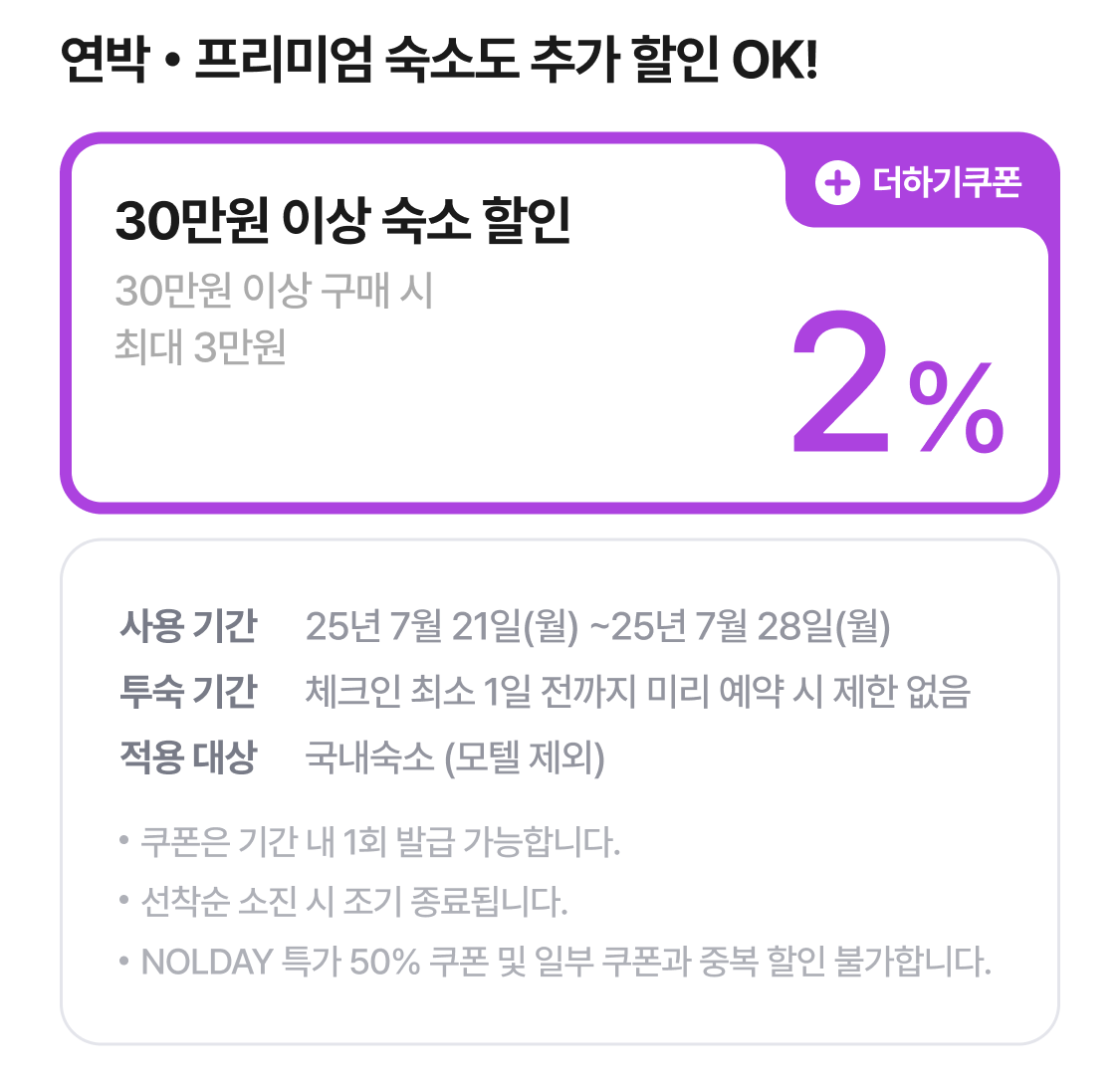
Task: Tap the 더하기쿠폰 badge label
Action: (x=947, y=183)
